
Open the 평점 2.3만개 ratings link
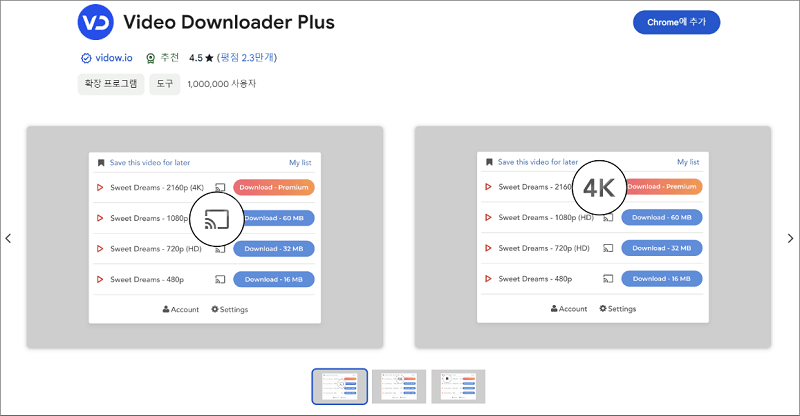tap(247, 58)
